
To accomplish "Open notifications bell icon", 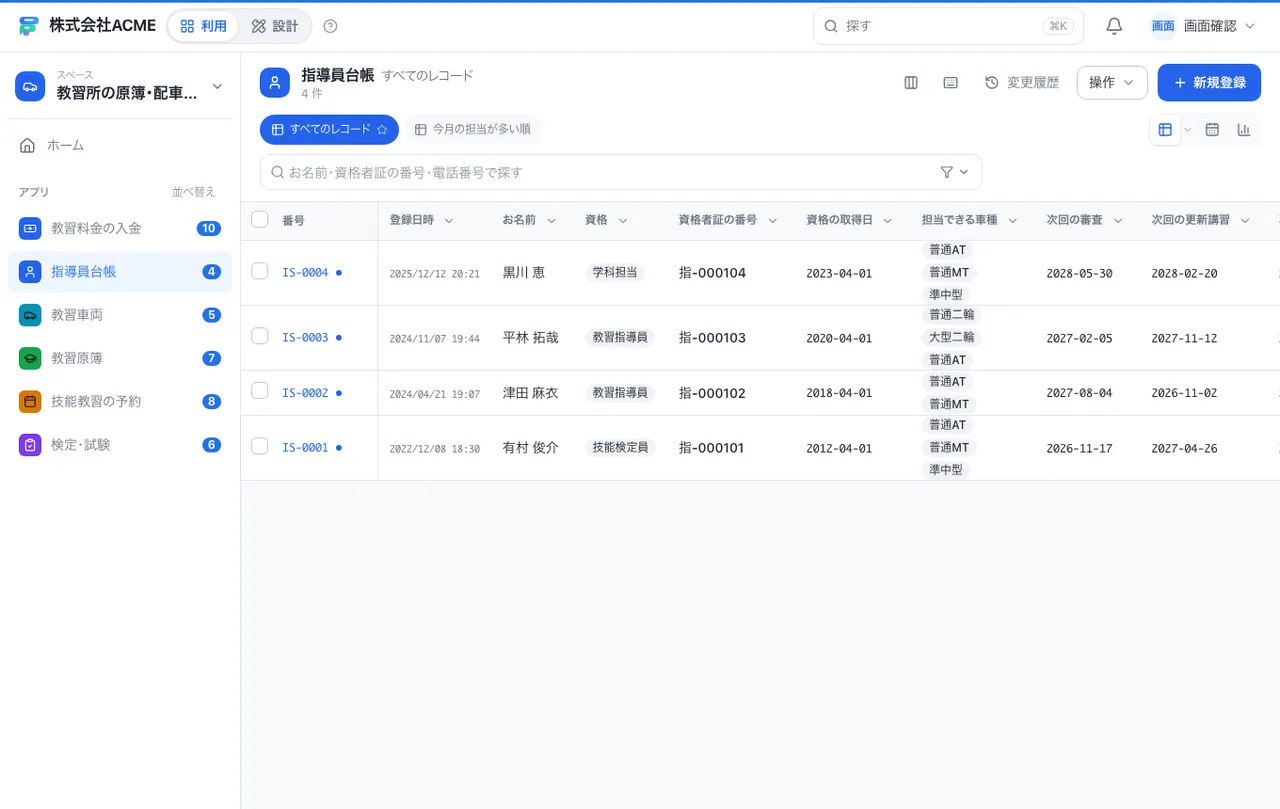I will [1114, 26].
